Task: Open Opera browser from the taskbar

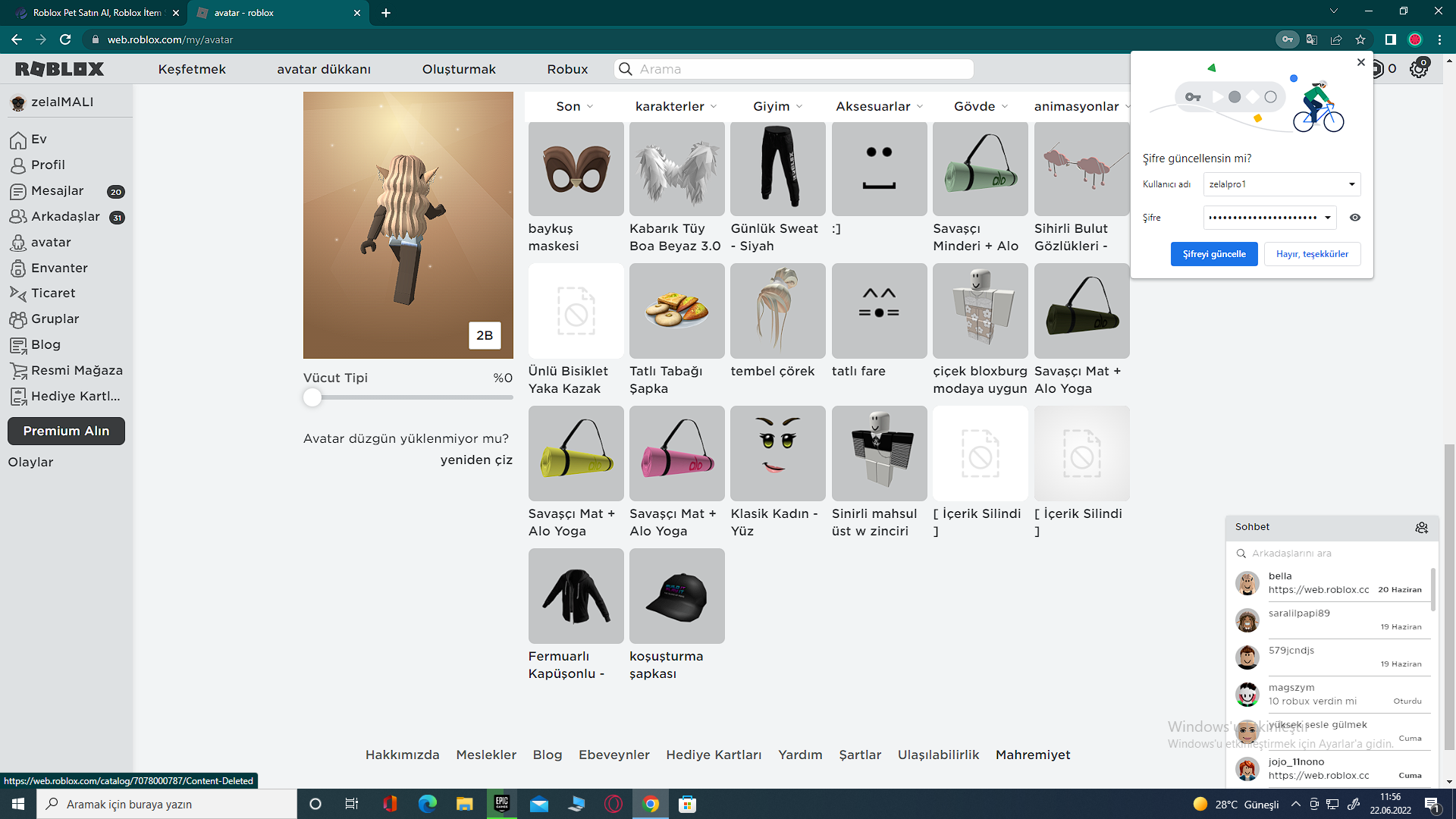Action: pyautogui.click(x=613, y=804)
